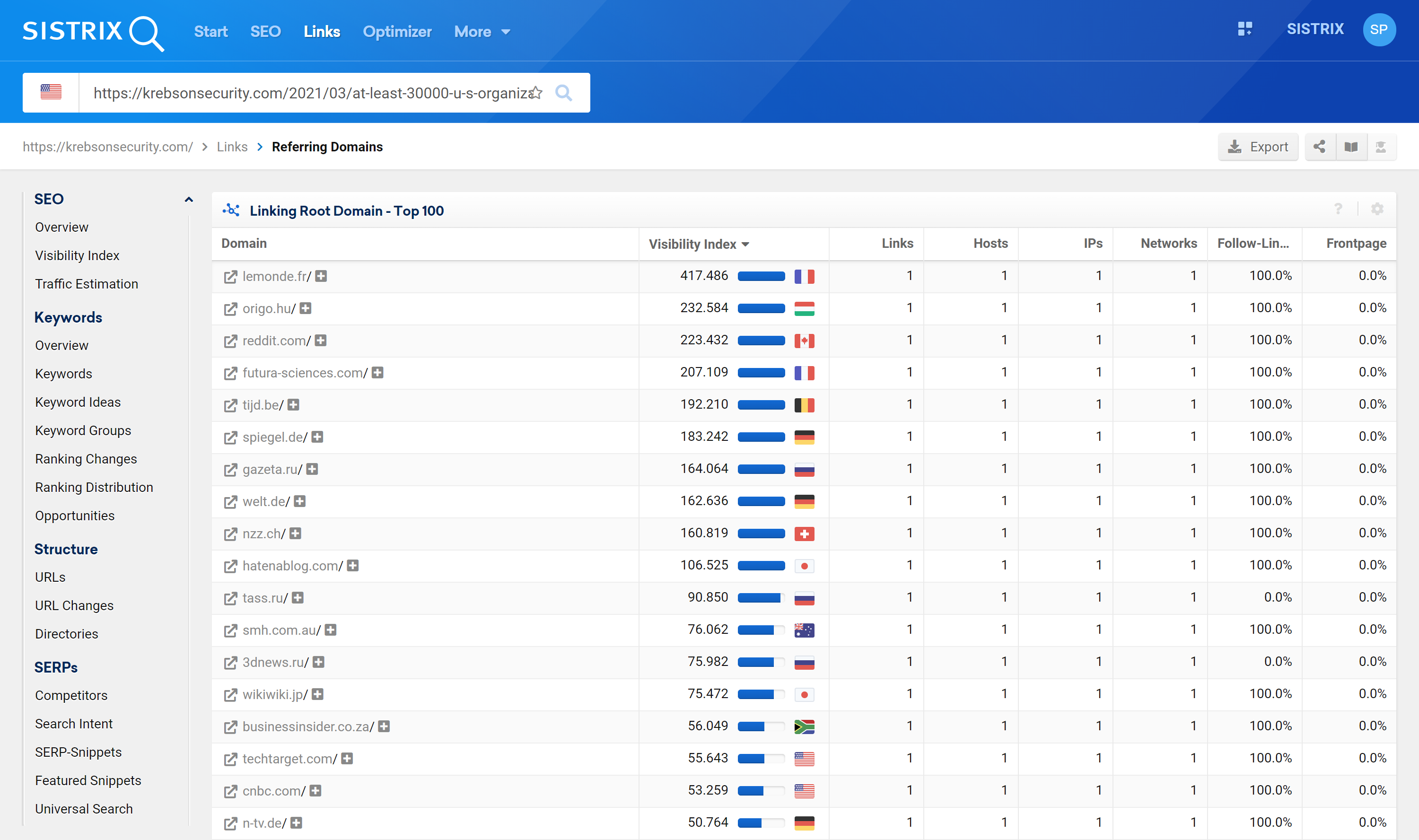
Task: Select the Links tab in top navigation
Action: (321, 31)
